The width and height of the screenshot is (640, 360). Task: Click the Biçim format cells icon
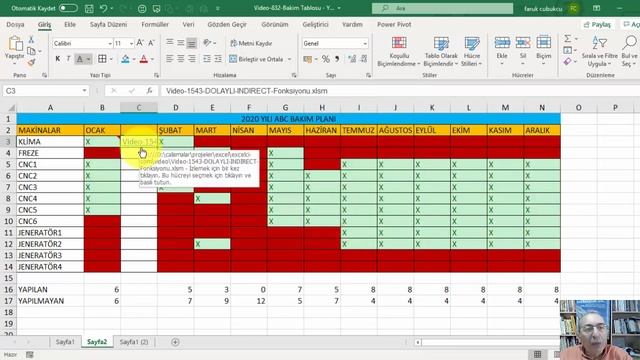(543, 43)
